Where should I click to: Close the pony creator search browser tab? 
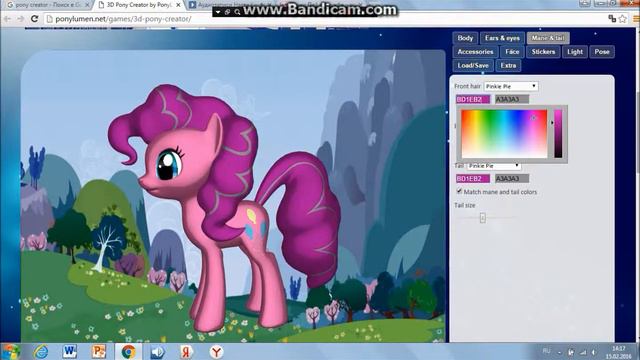click(87, 5)
